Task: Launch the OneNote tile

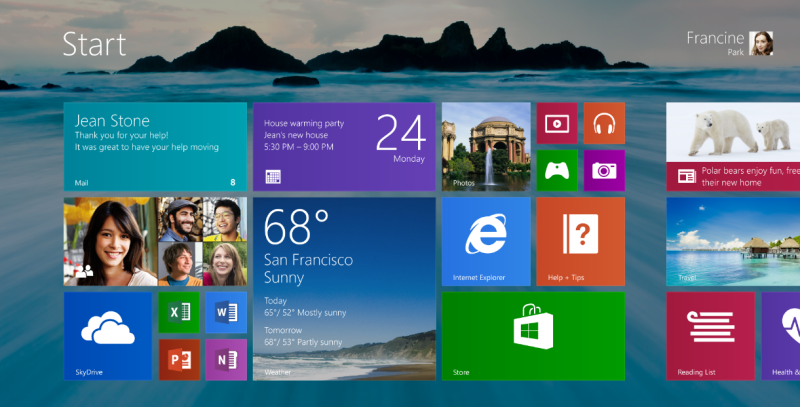Action: click(226, 360)
